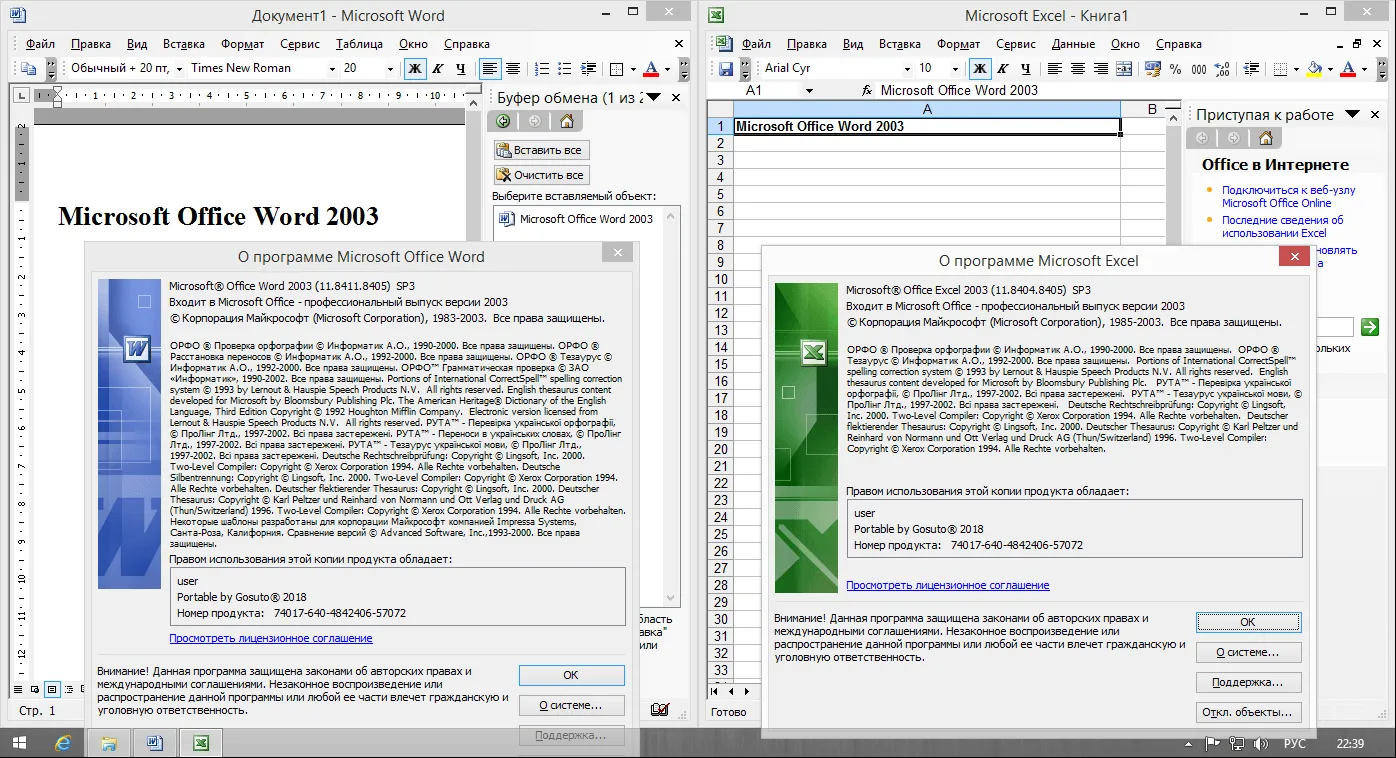The image size is (1396, 758).
Task: Open the Данные menu in Excel
Action: click(x=1073, y=44)
